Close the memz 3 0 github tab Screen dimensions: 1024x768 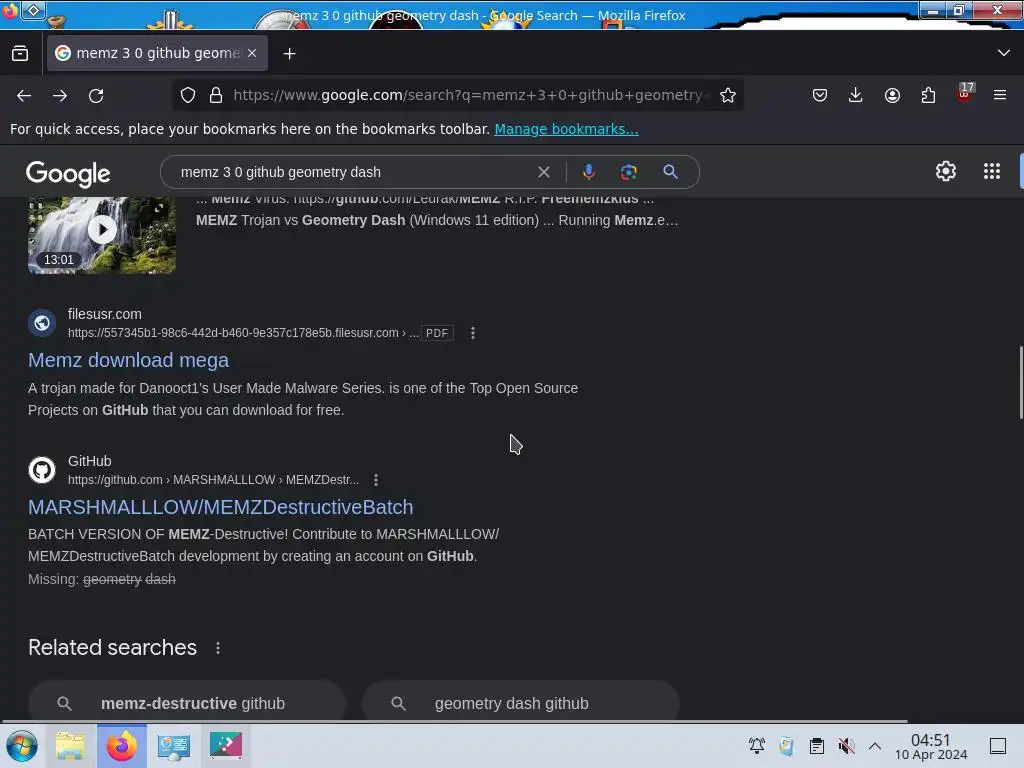[252, 53]
